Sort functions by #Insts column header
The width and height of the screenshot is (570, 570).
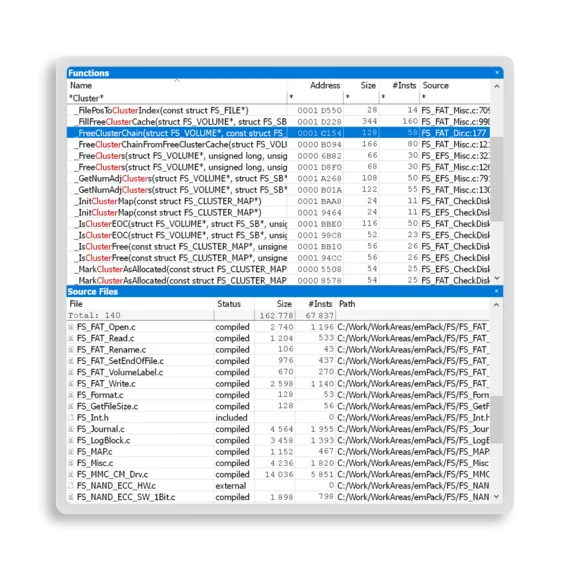click(399, 85)
